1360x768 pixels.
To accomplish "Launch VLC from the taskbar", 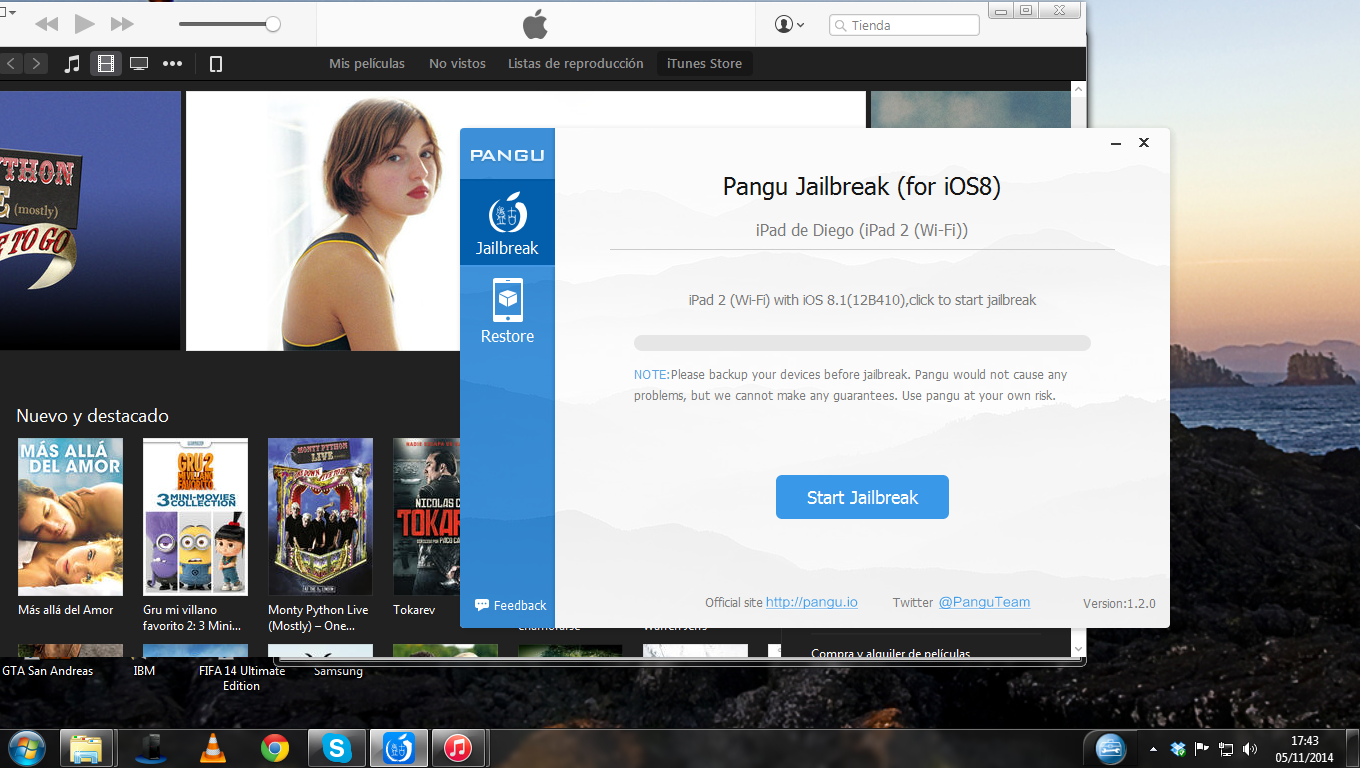I will (212, 747).
